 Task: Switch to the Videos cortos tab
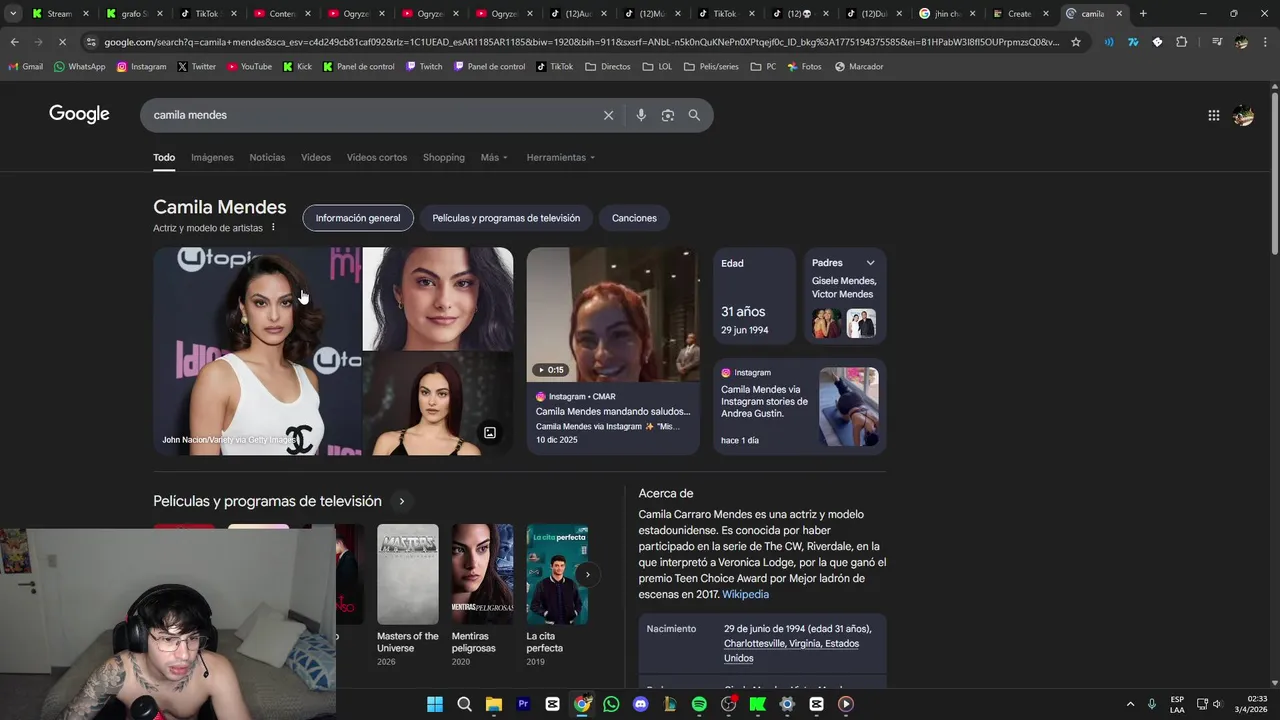pos(377,157)
